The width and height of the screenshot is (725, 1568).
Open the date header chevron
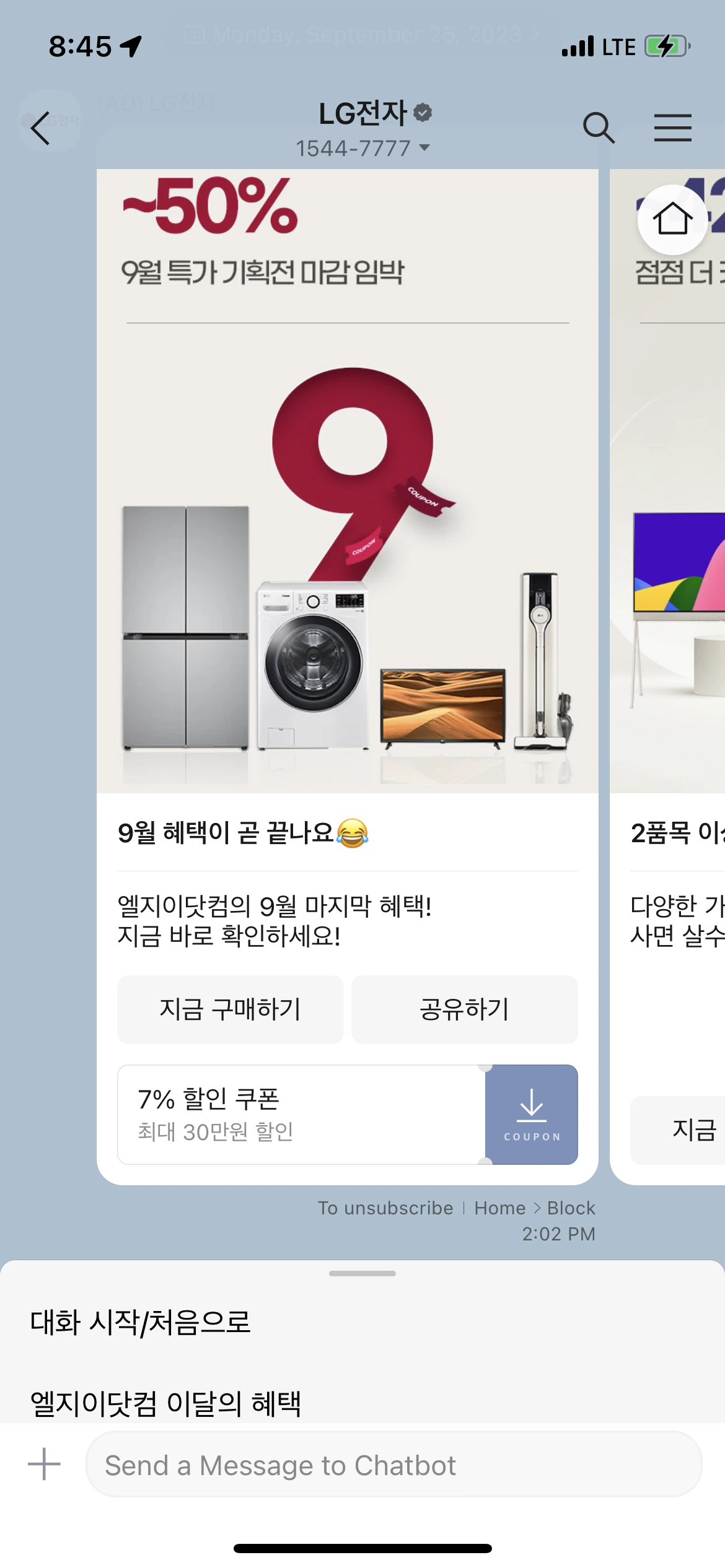(534, 34)
